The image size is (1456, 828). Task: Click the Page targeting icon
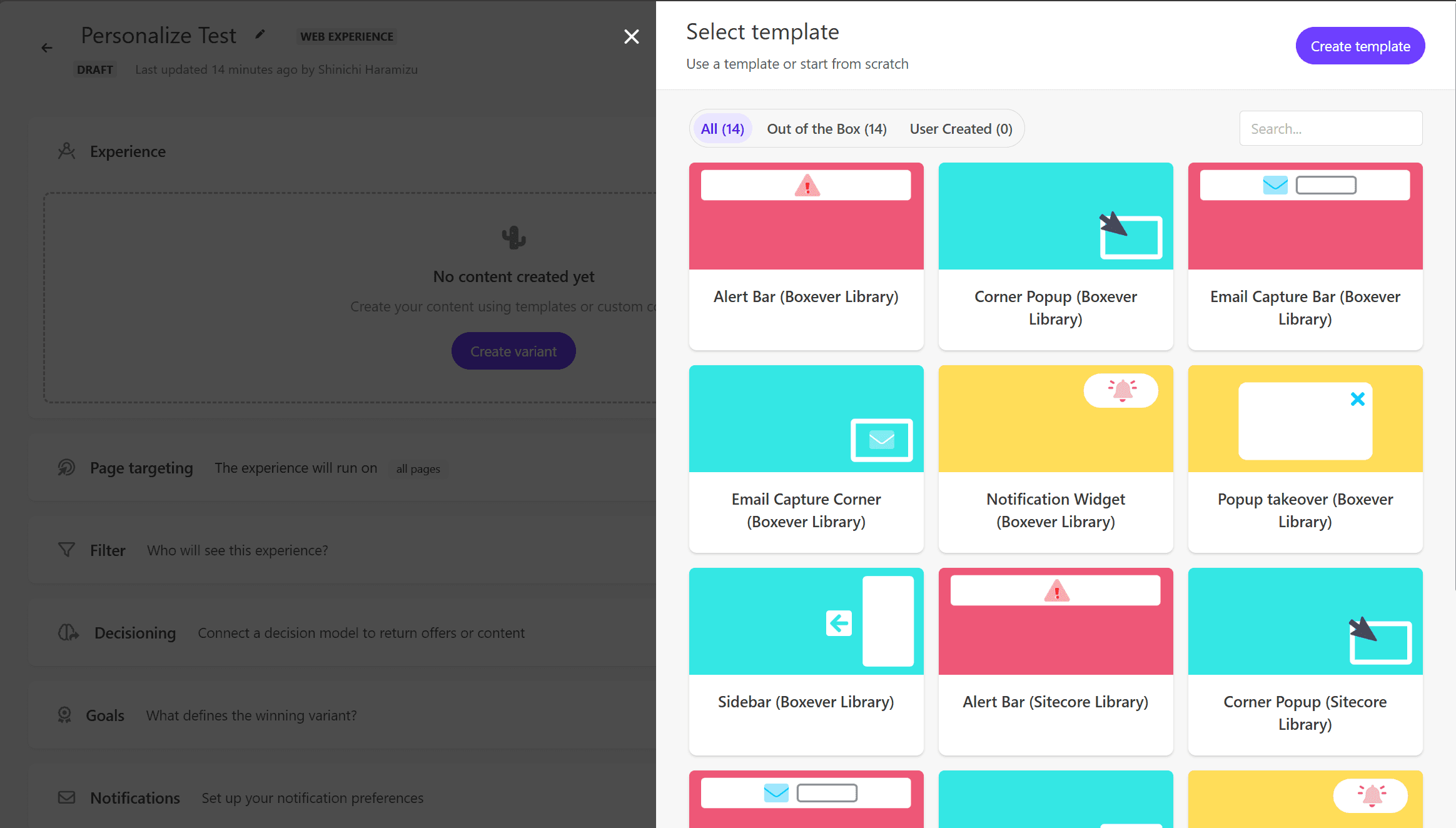pos(66,468)
